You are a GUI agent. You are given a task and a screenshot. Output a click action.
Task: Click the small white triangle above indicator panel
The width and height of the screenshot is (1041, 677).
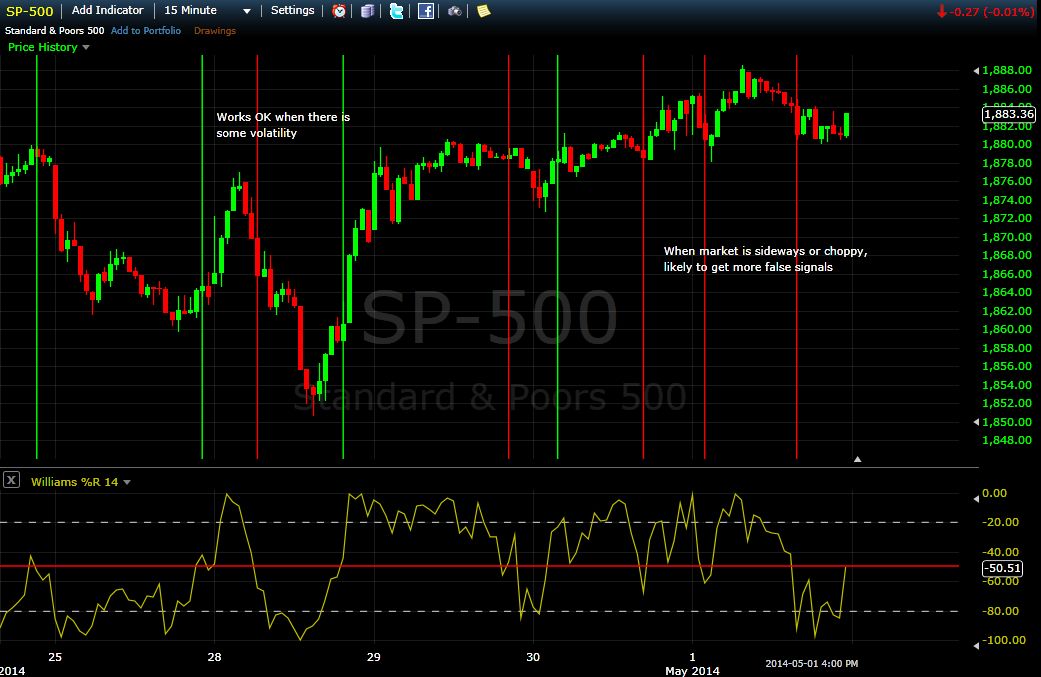(x=857, y=459)
